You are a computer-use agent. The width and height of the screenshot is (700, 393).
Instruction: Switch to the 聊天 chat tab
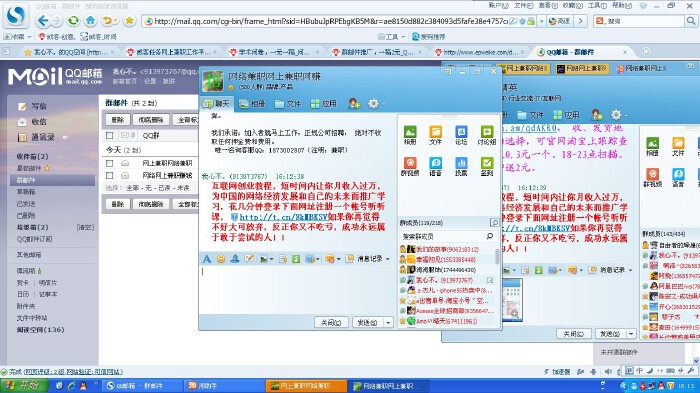[x=217, y=104]
